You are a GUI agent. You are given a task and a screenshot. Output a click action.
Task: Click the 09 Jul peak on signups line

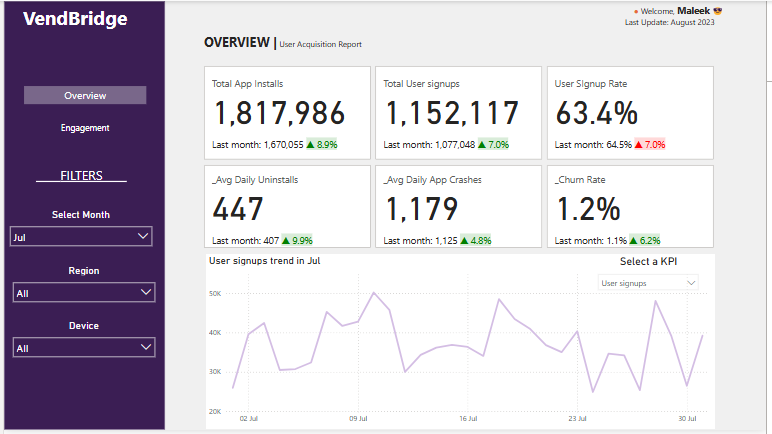374,293
